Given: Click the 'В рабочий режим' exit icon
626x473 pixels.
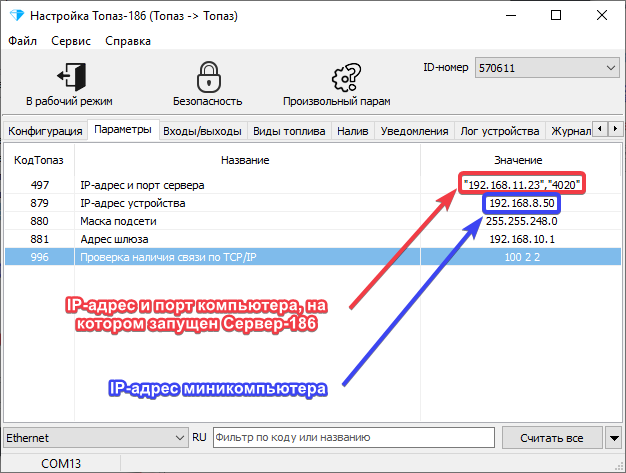Looking at the screenshot, I should coord(71,76).
